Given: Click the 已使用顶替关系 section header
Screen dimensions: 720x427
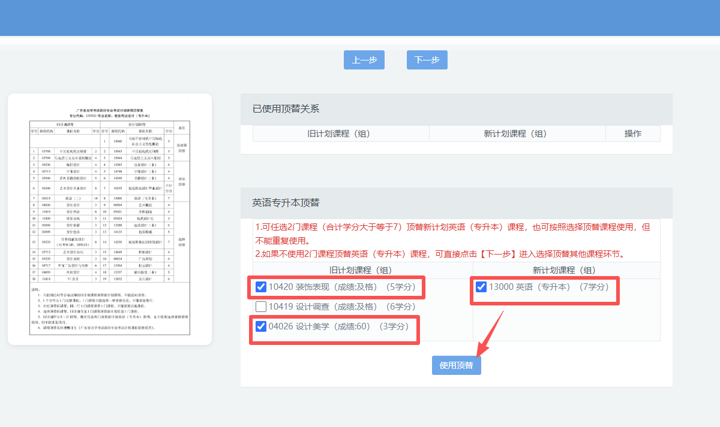Looking at the screenshot, I should coord(286,108).
